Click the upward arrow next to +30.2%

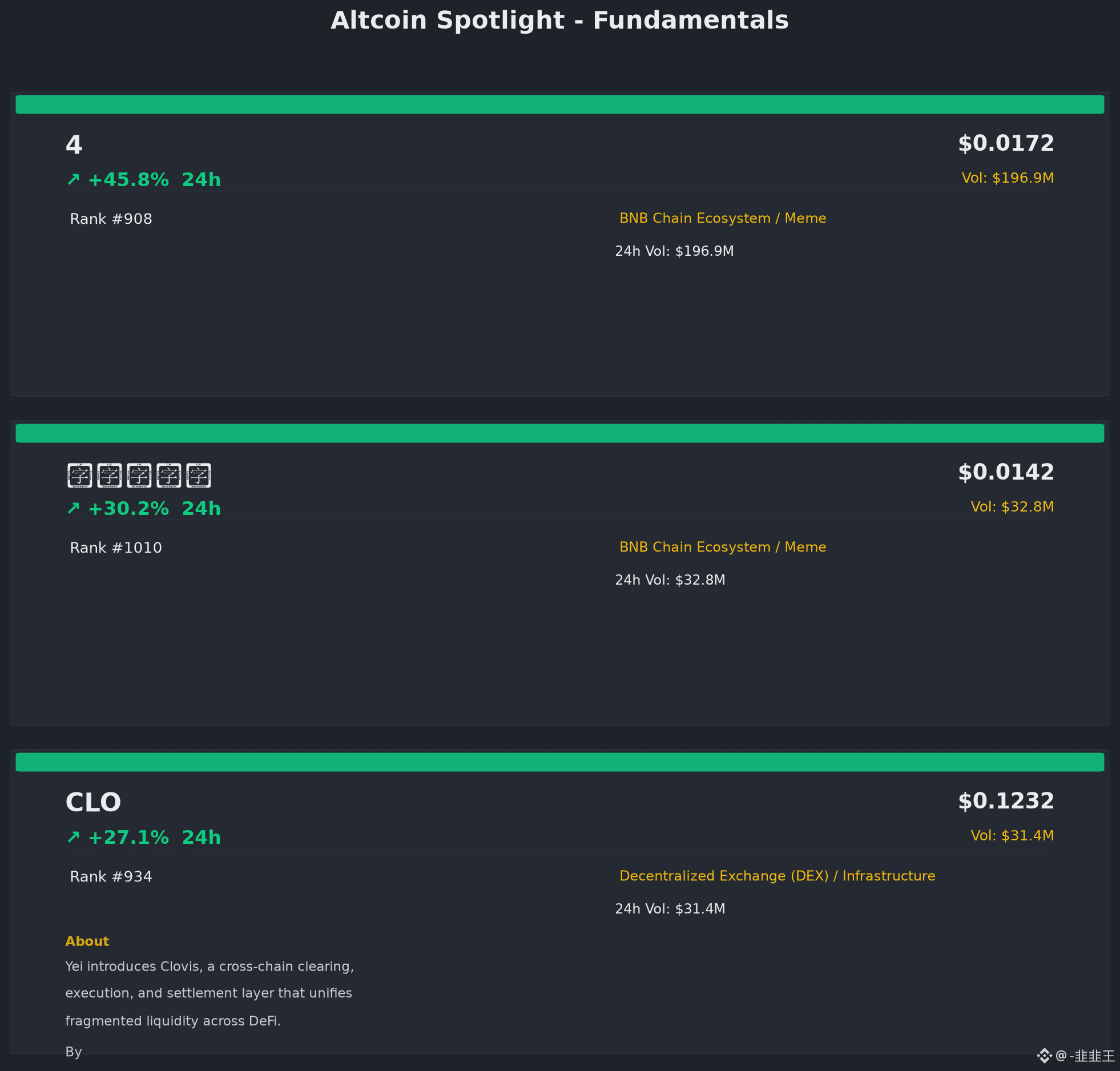[73, 509]
